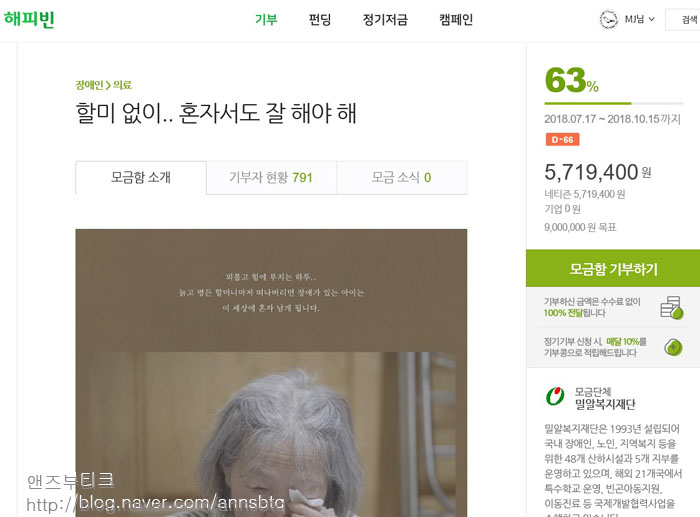Switch to 모금 소식 0 tab
700x517 pixels.
pos(401,178)
